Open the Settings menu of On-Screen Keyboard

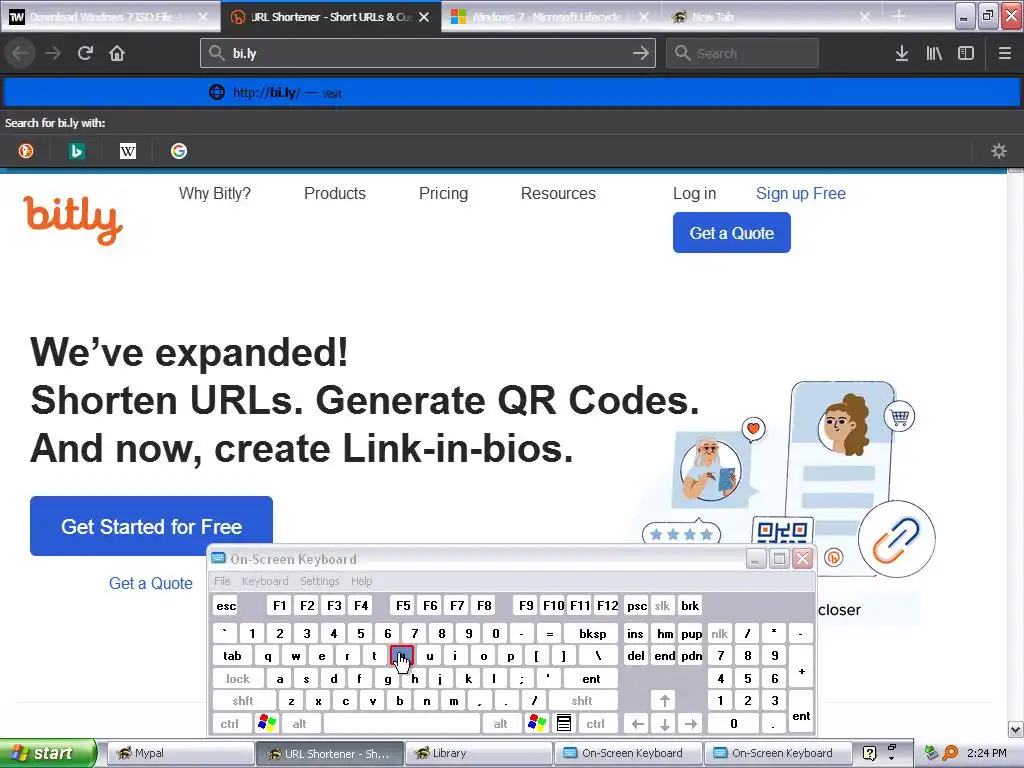tap(320, 581)
